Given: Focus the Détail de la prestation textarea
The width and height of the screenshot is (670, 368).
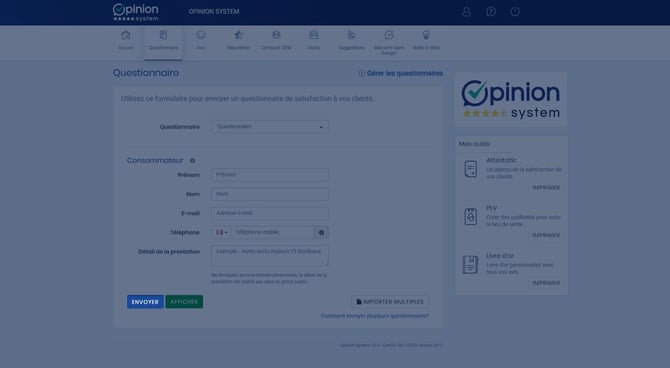Looking at the screenshot, I should tap(270, 256).
